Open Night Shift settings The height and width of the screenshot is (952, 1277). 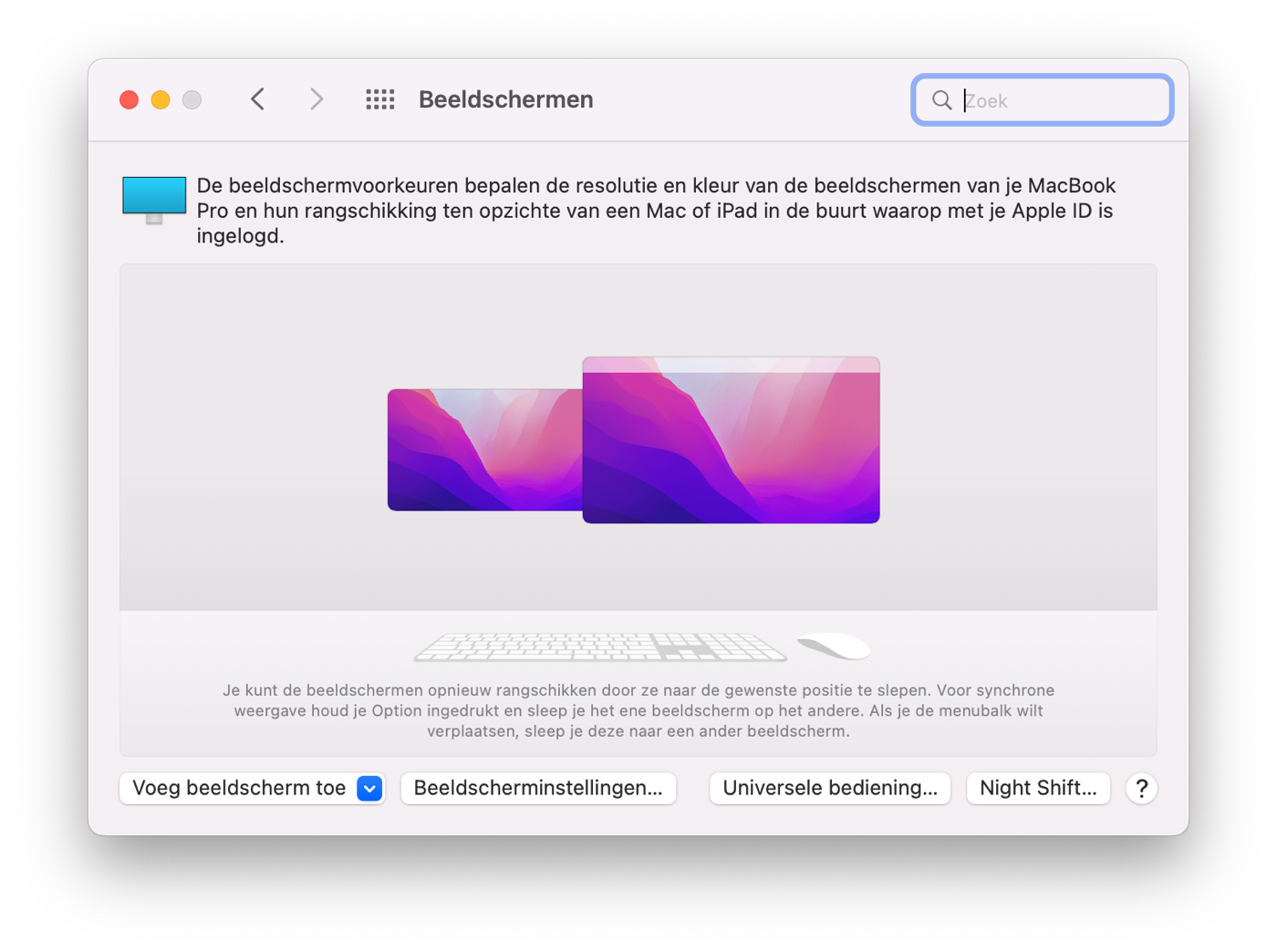click(1038, 788)
